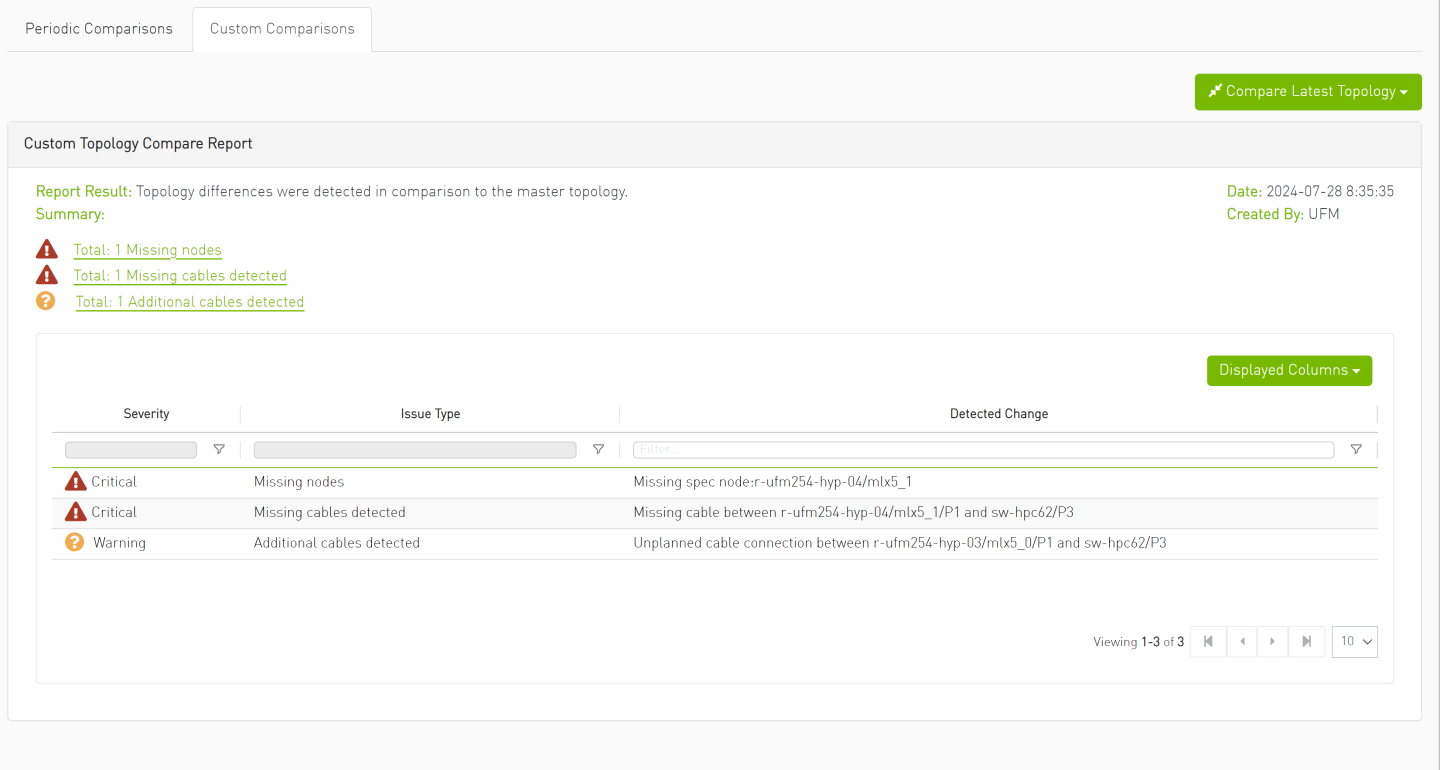
Task: Click the question mark icon beside Additional cables summary
Action: click(46, 300)
